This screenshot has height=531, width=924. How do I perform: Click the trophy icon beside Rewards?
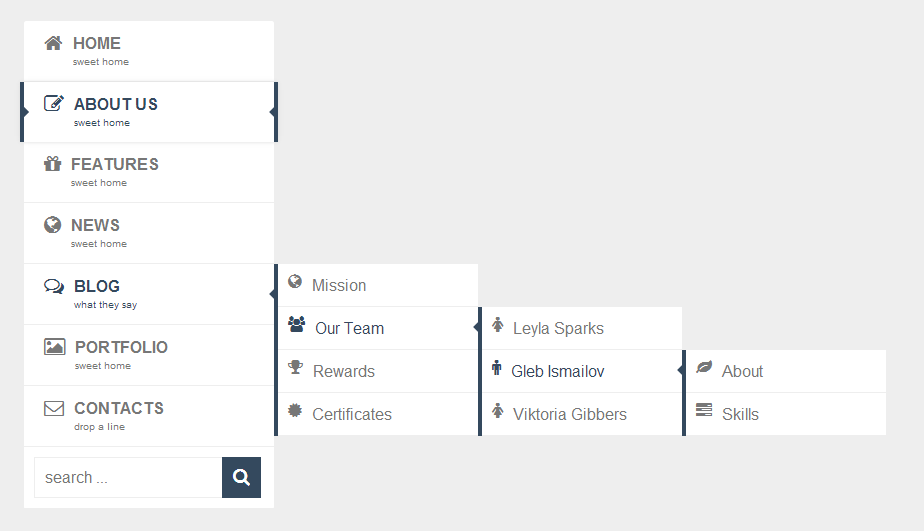pos(295,368)
